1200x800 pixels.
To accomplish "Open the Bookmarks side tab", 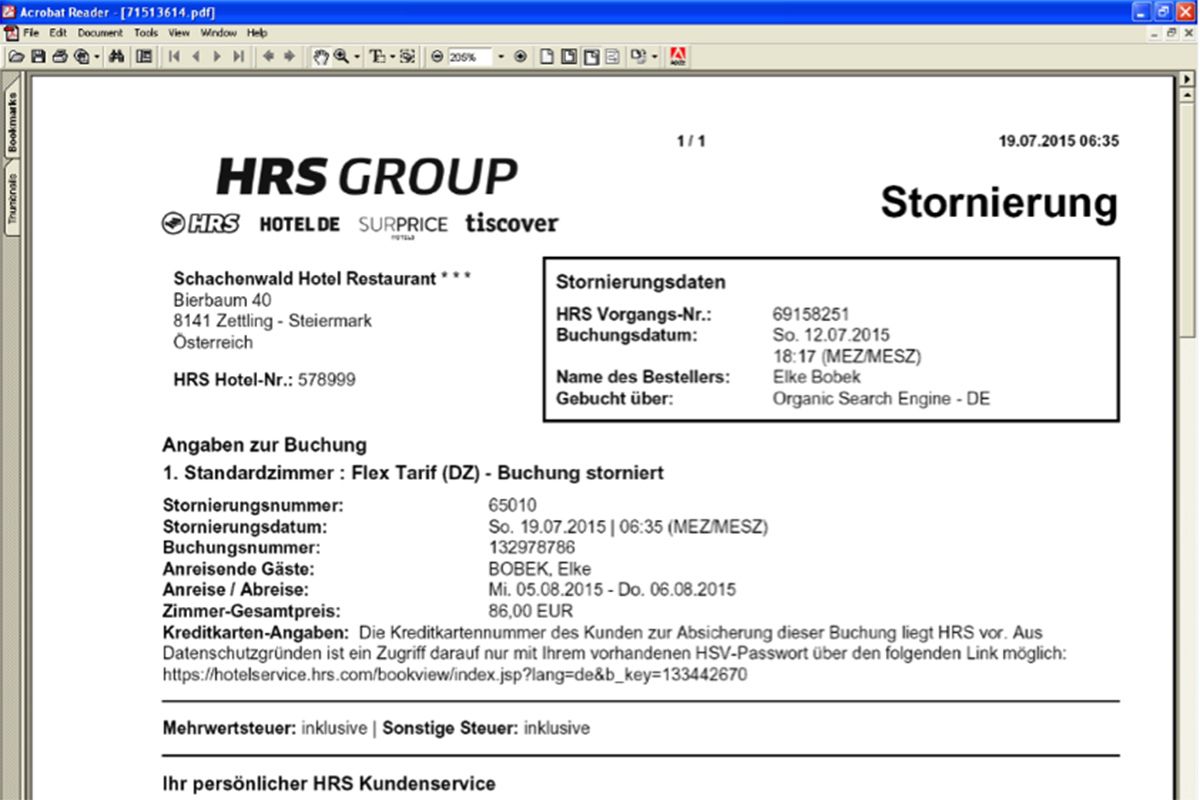I will (13, 123).
